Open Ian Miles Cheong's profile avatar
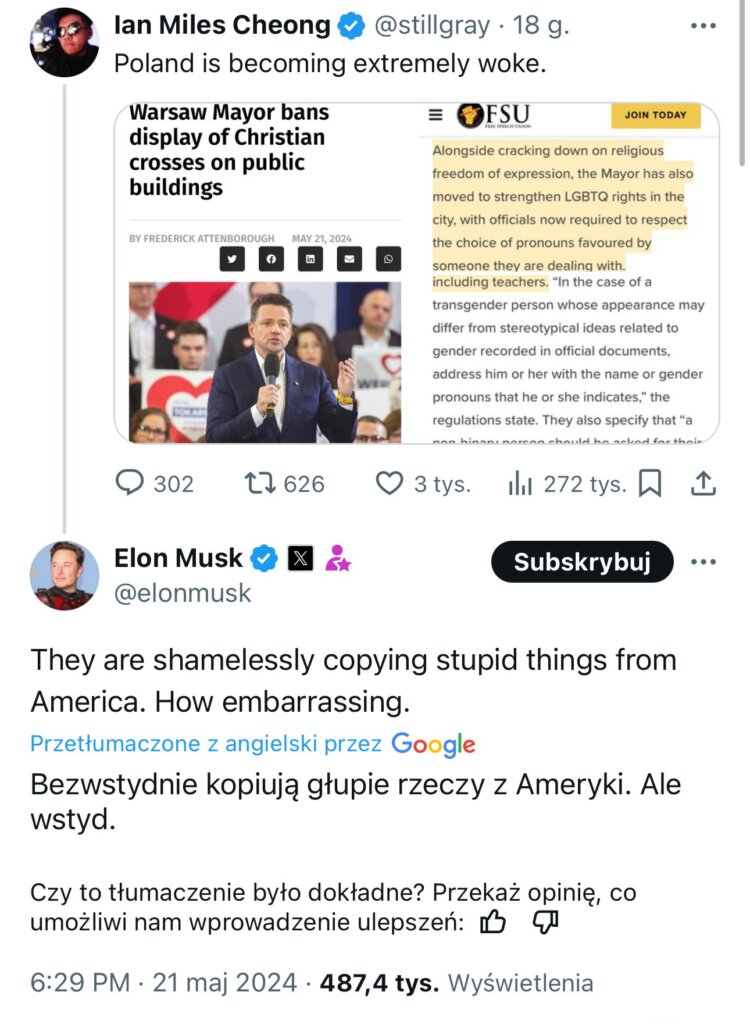Viewport: 750px width, 1024px height. tap(65, 42)
